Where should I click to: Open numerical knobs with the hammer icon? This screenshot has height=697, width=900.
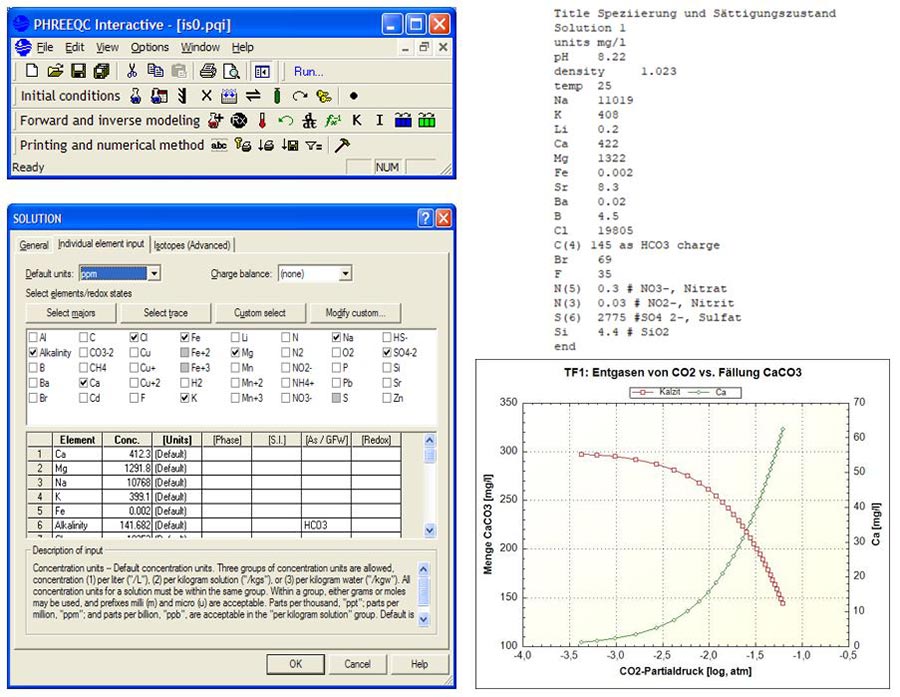click(342, 145)
